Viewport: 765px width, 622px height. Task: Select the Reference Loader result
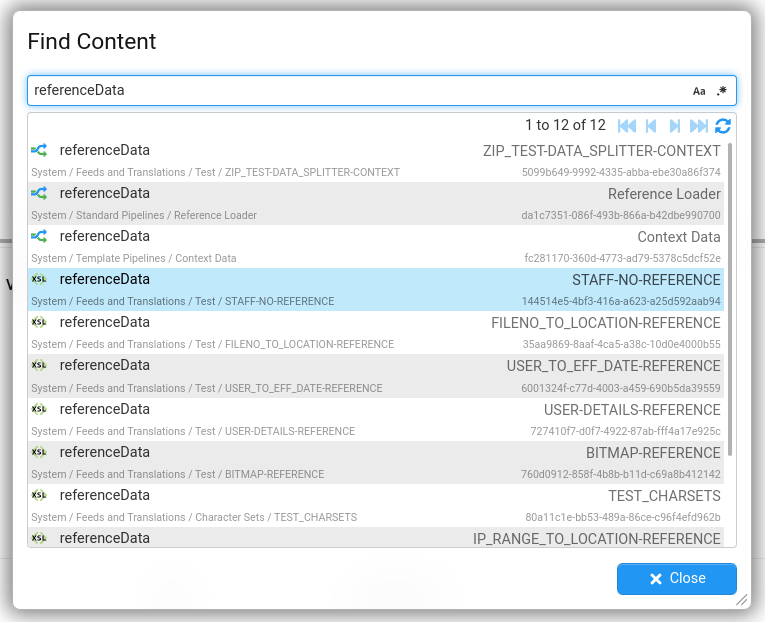[x=376, y=203]
